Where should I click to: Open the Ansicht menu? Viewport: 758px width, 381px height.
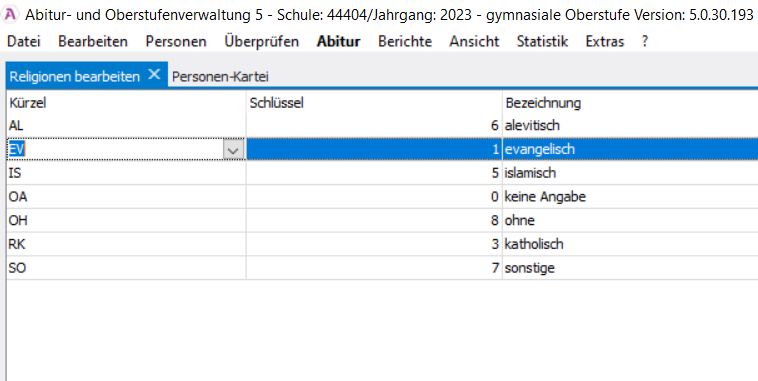(x=474, y=42)
